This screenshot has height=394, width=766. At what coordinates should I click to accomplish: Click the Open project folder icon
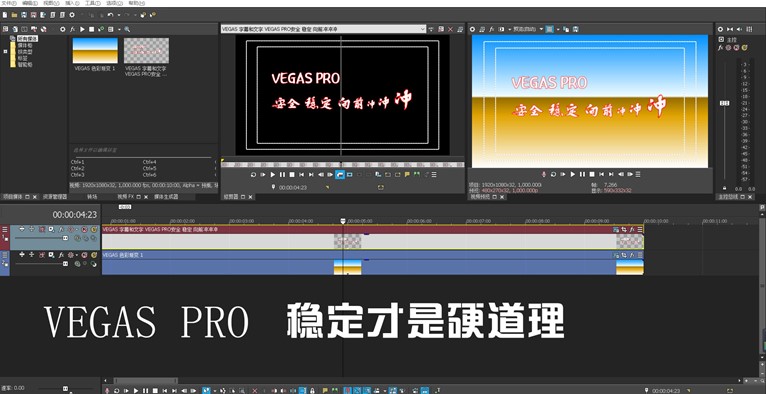pos(14,15)
